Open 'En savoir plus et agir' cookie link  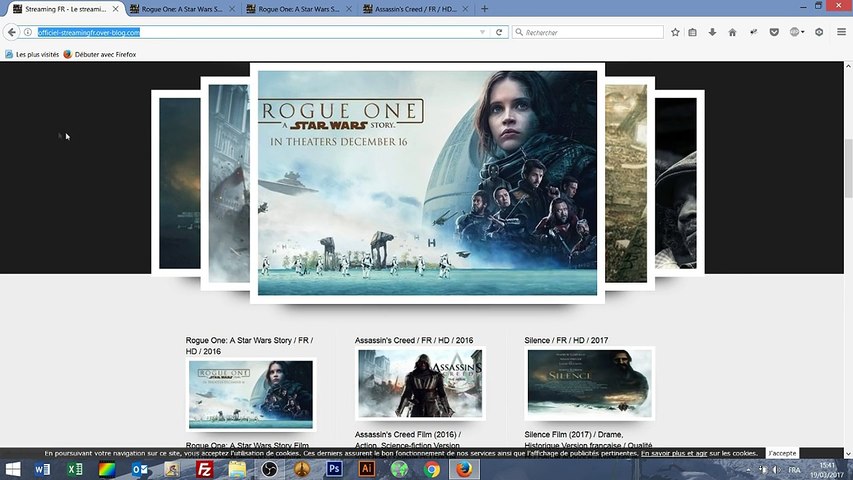point(674,453)
